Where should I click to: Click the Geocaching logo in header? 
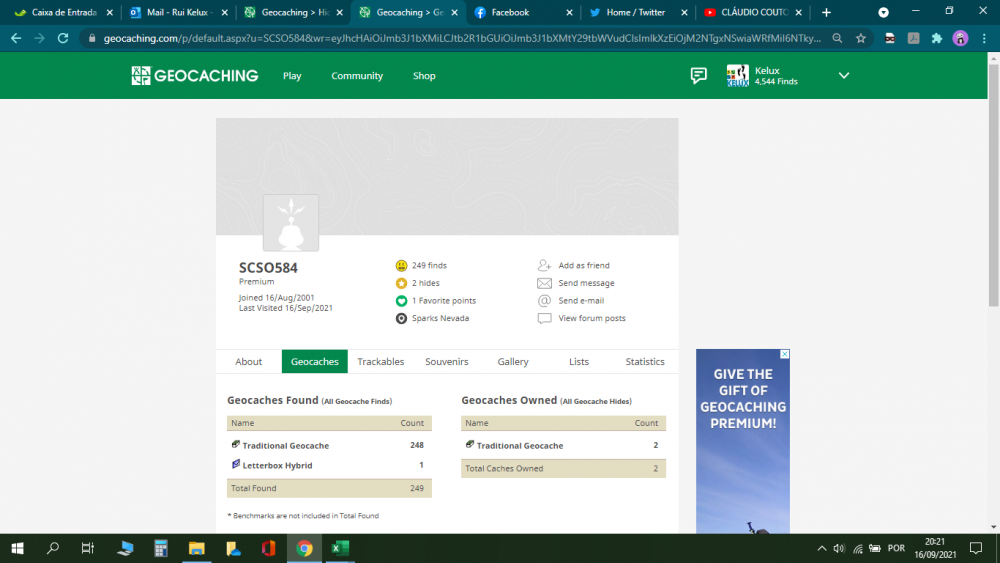tap(195, 75)
